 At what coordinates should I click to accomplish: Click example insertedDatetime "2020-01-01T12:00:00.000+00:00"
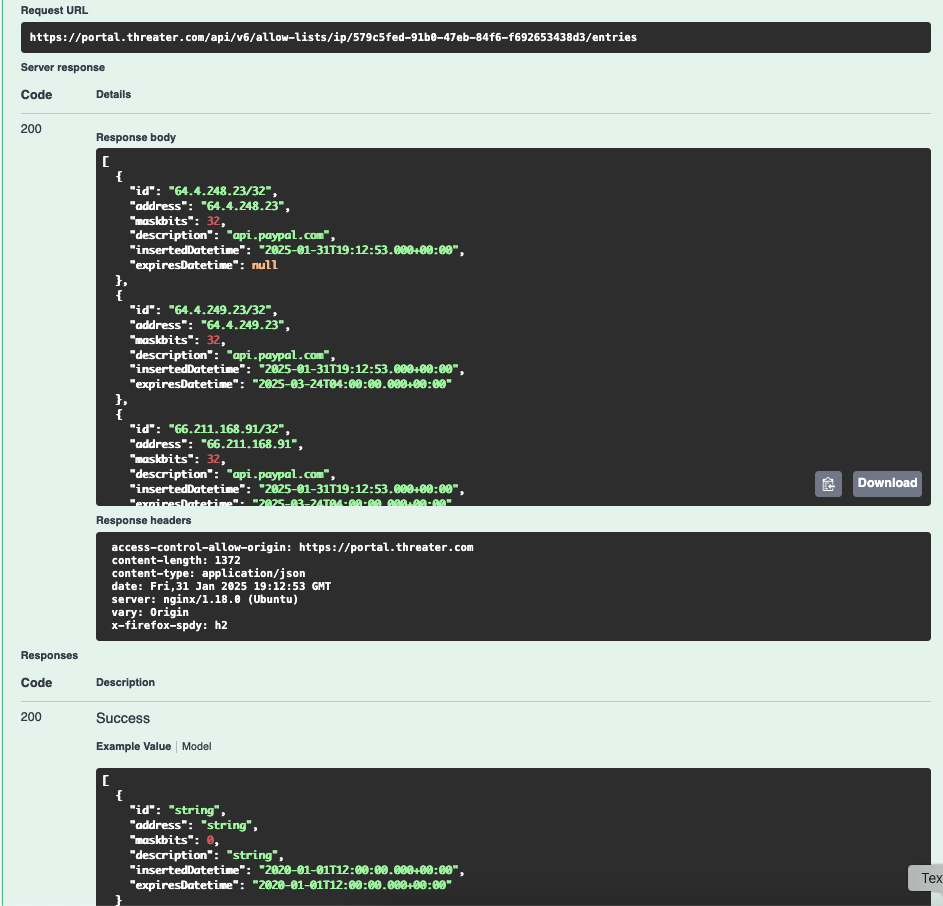coord(358,870)
